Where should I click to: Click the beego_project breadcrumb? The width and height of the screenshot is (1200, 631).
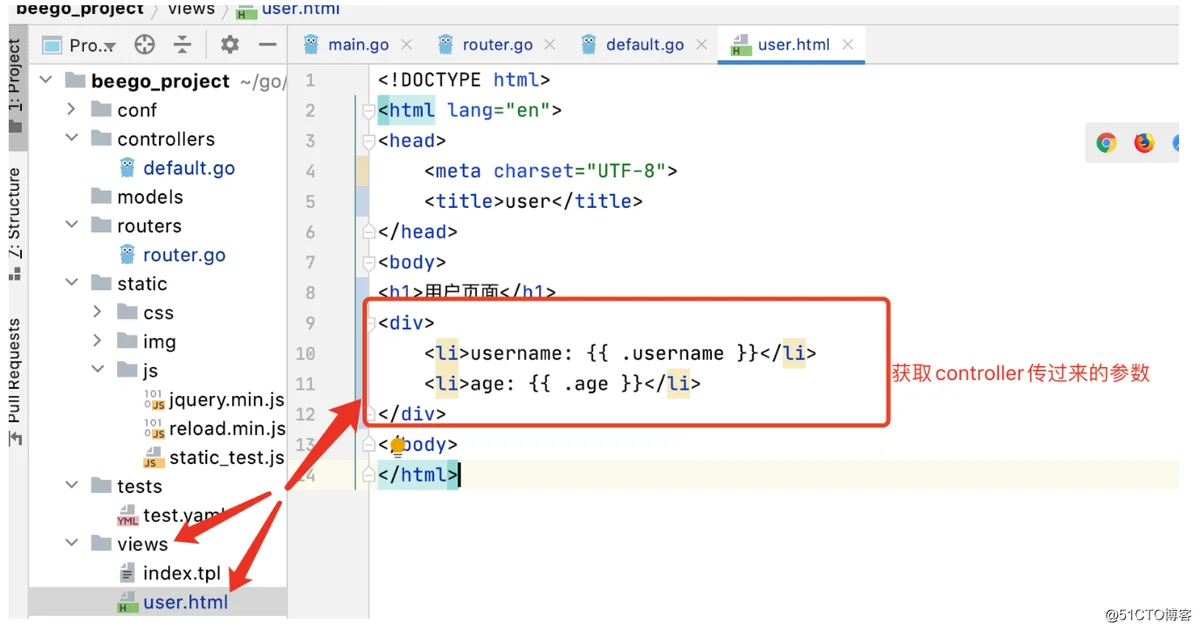tap(80, 8)
